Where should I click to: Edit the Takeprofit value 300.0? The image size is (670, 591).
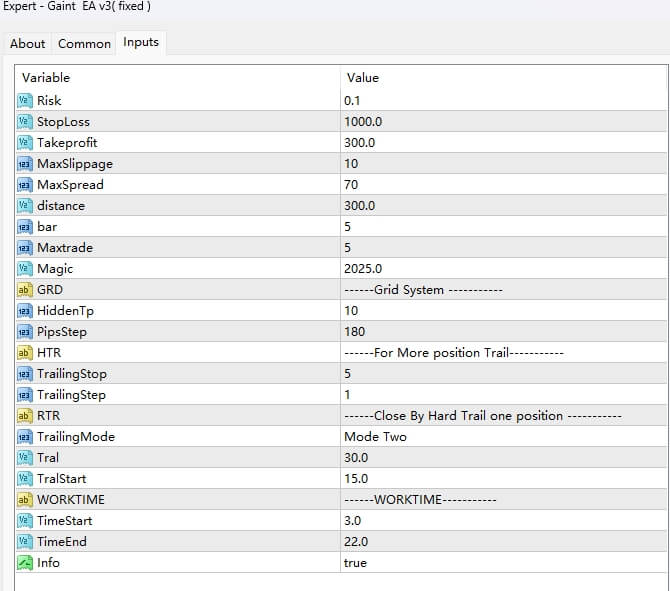point(360,142)
